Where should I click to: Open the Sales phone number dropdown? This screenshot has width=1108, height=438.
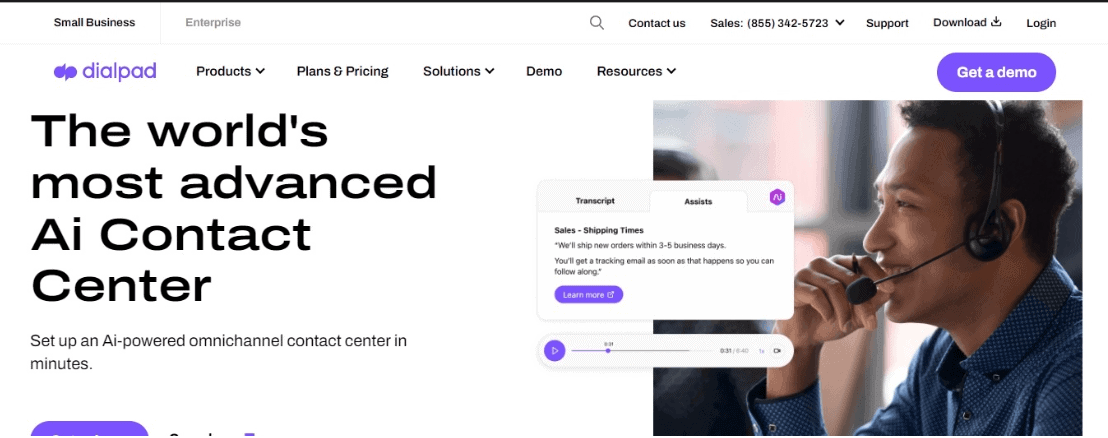[777, 23]
